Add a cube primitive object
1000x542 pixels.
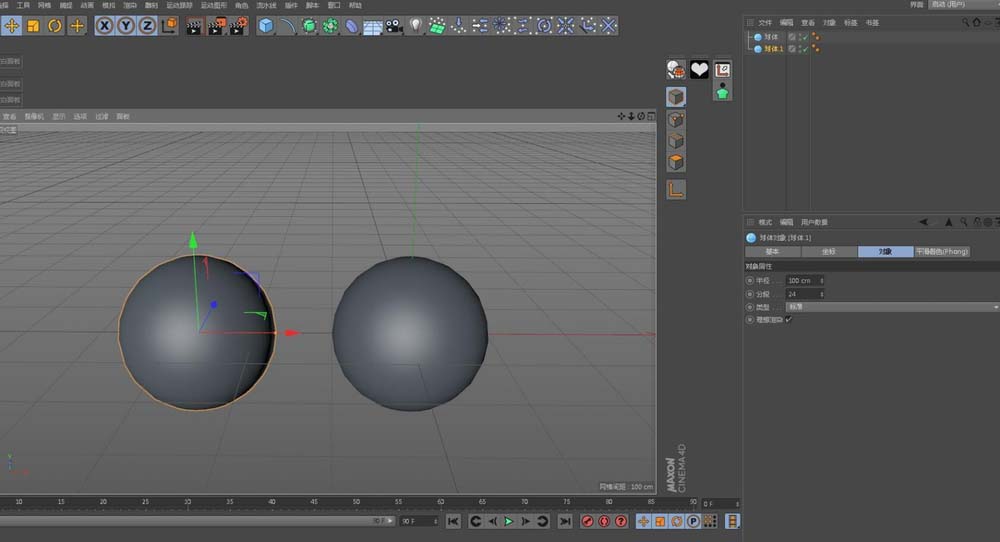point(266,26)
